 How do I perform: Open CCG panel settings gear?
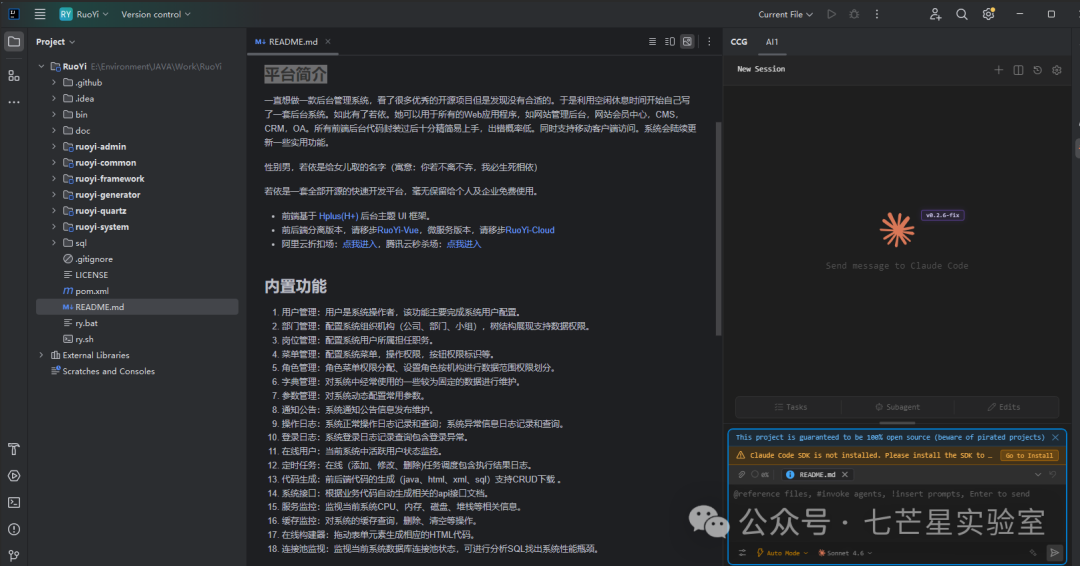coord(1057,70)
